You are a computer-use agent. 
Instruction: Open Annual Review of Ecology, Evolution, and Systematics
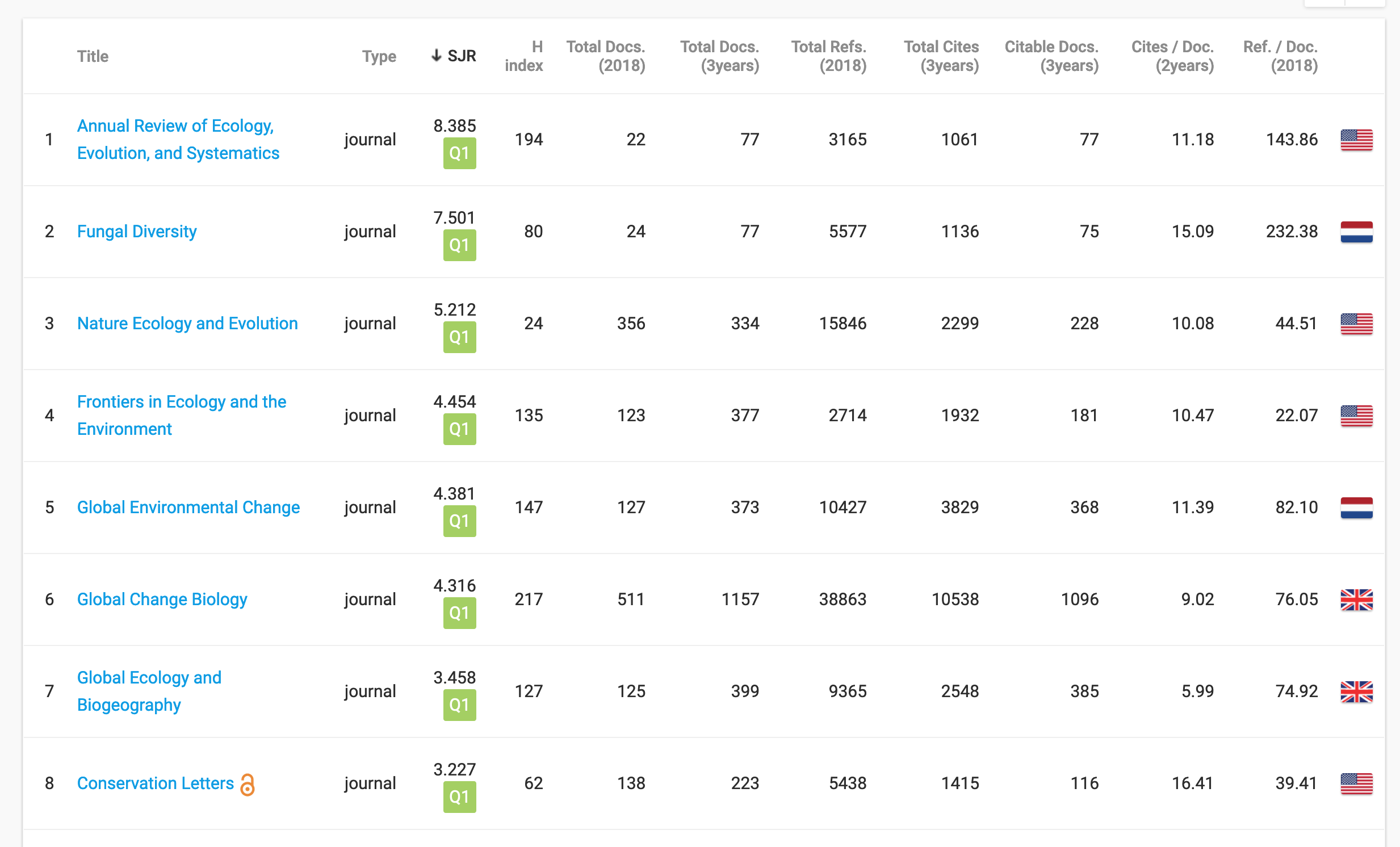pos(178,139)
